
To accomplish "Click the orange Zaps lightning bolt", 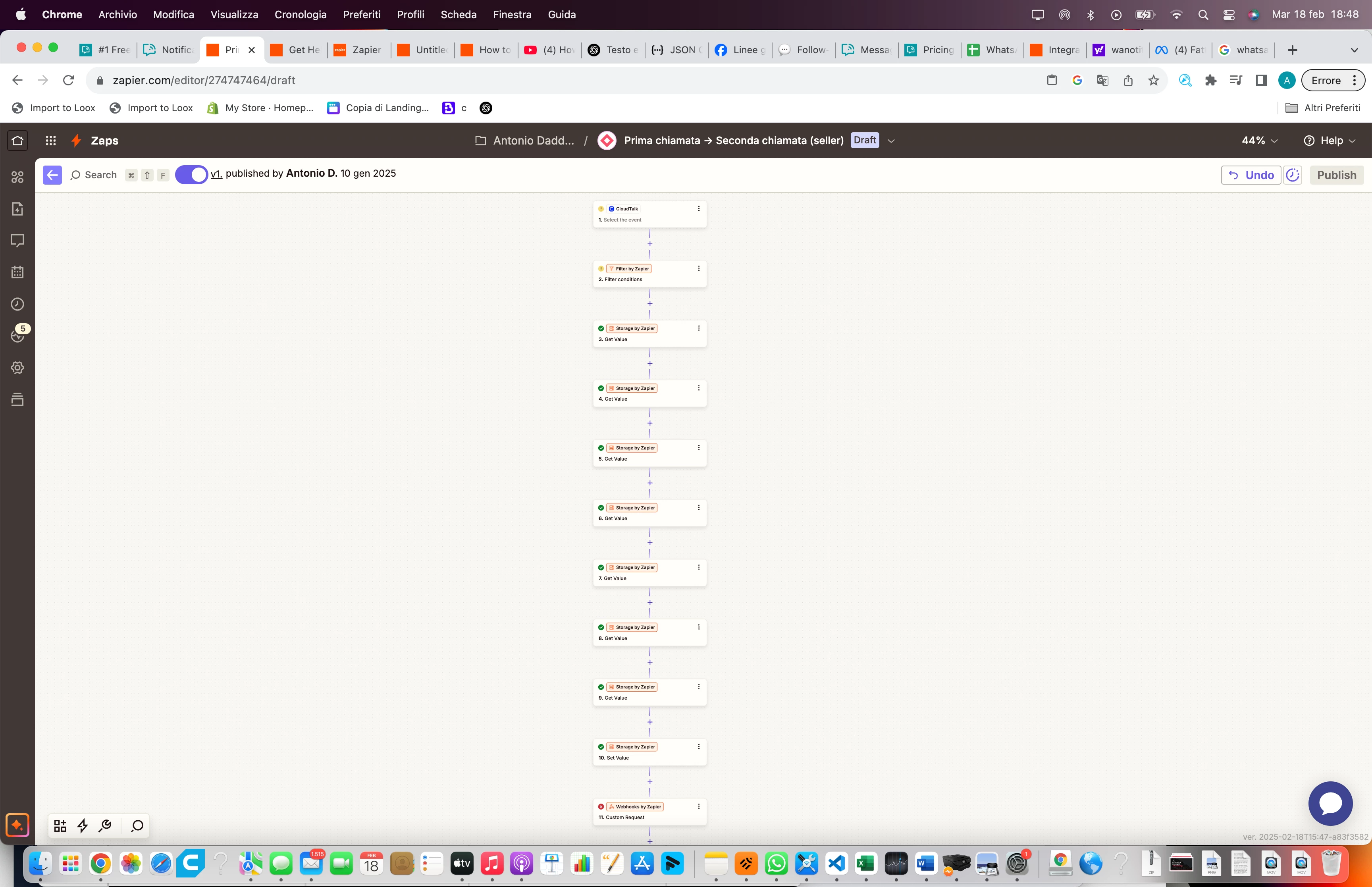I will click(76, 141).
